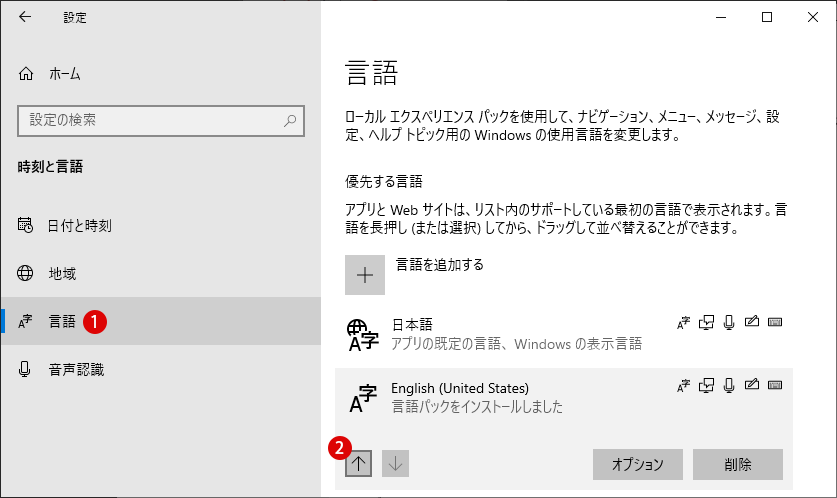Click 日本語 display language feature icon
This screenshot has width=837, height=498.
(683, 322)
